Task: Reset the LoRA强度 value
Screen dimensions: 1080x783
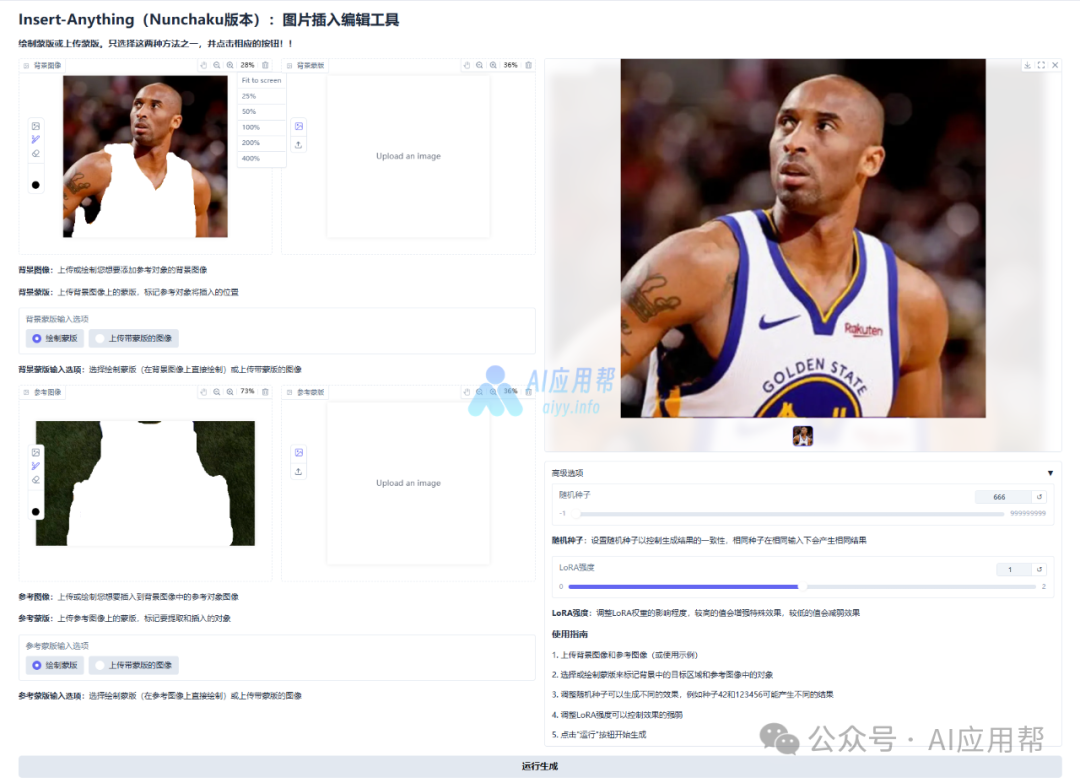Action: (1039, 569)
